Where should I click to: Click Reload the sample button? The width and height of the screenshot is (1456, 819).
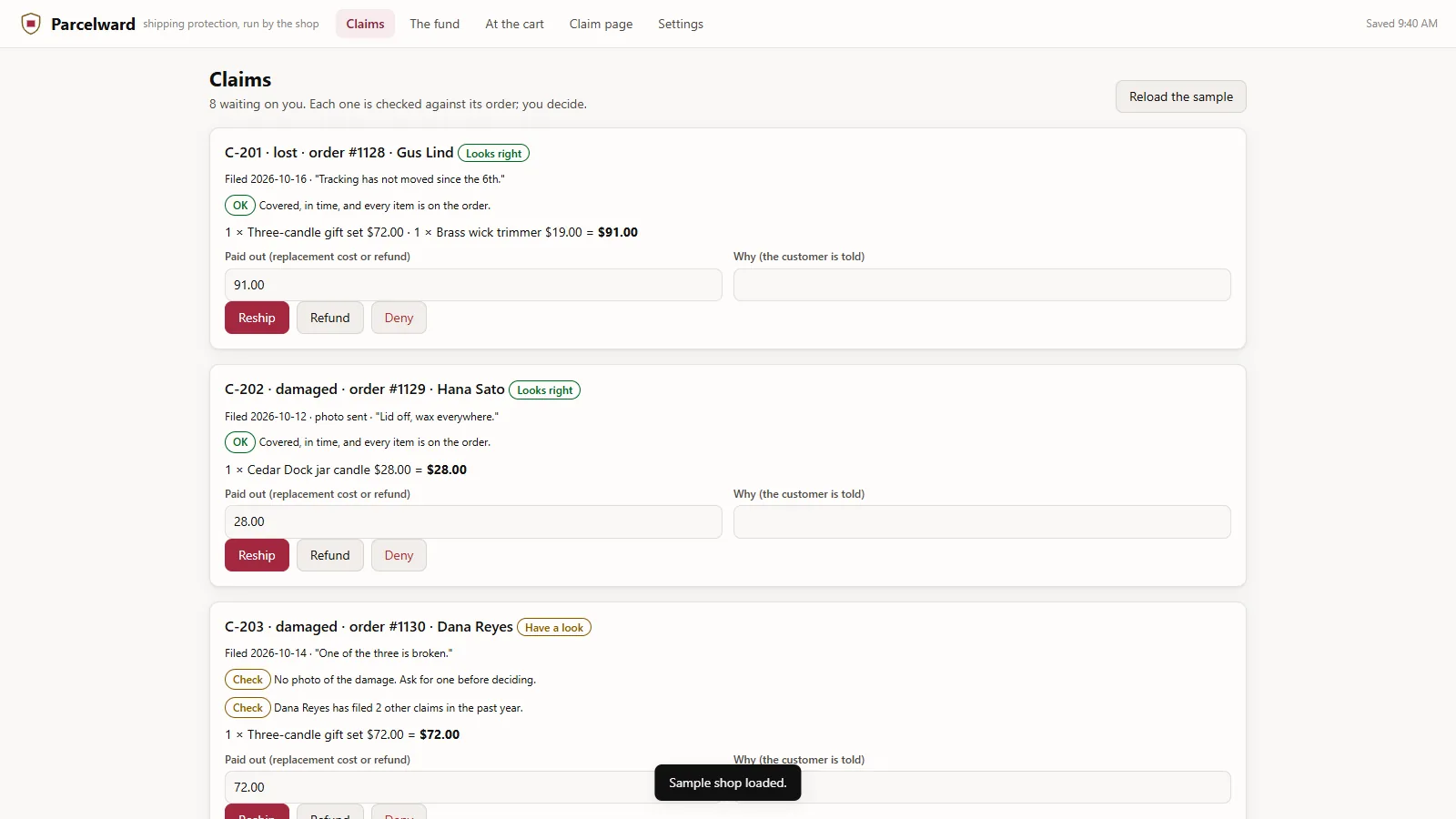click(x=1181, y=96)
